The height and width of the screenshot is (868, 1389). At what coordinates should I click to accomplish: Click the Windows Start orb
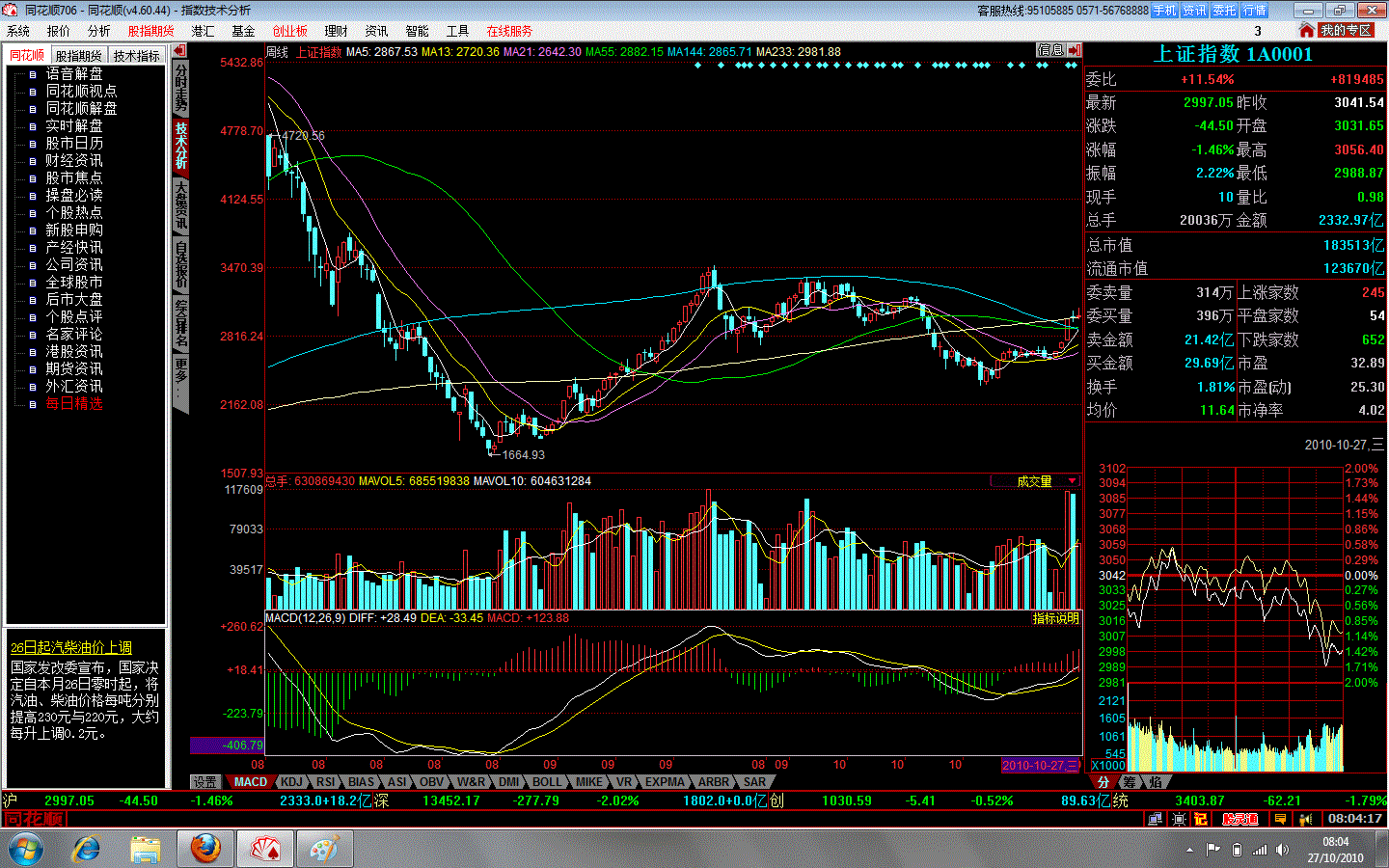tap(26, 849)
